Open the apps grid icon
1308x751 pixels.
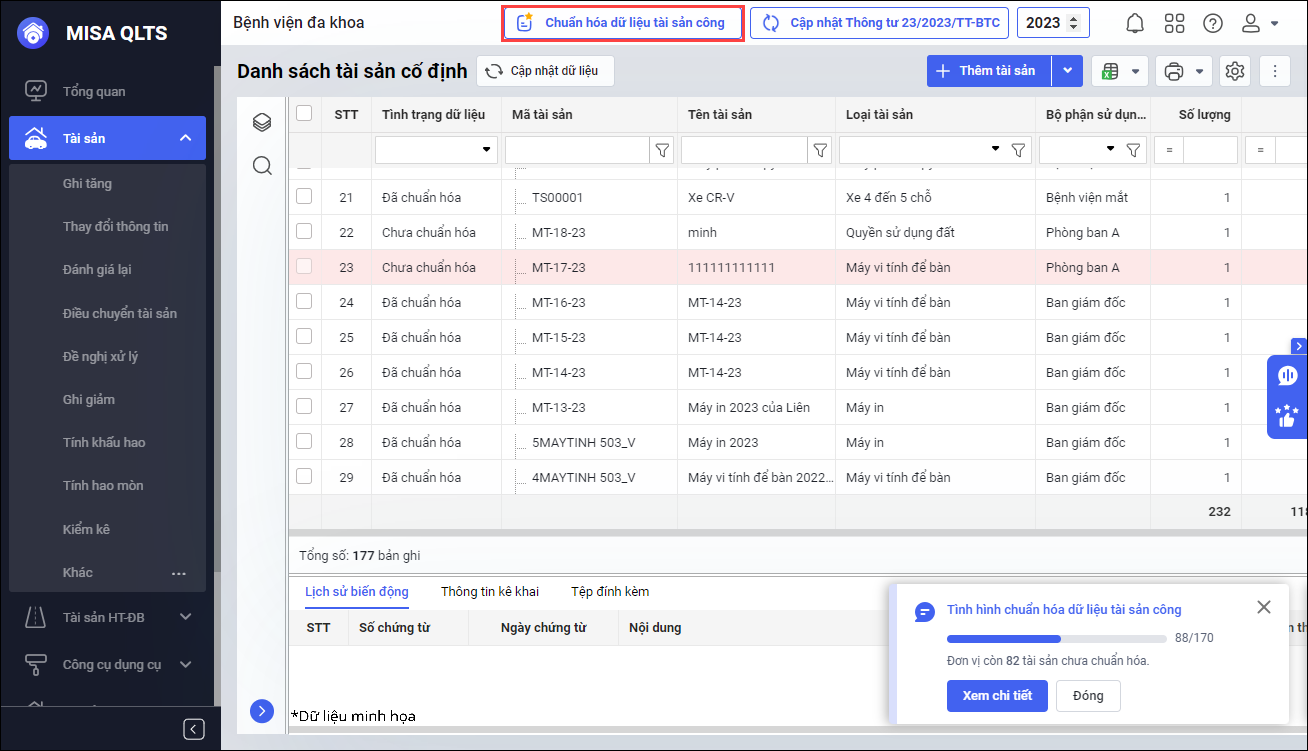[1174, 23]
